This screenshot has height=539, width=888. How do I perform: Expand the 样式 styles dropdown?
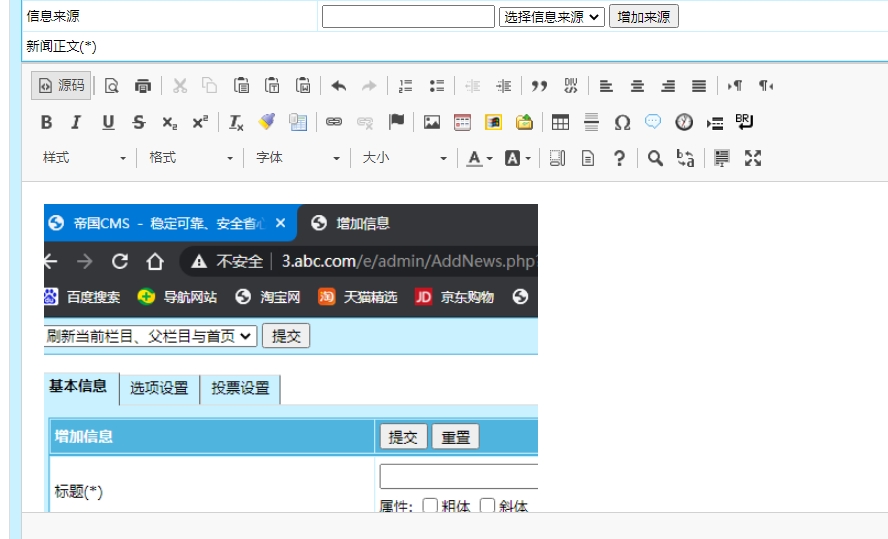tap(85, 158)
